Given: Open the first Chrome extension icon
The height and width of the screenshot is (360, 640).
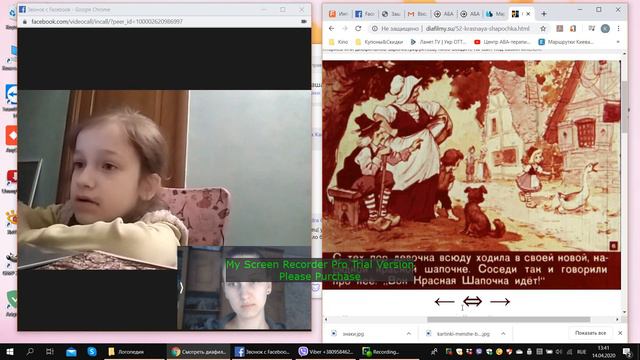Looking at the screenshot, I should (560, 28).
